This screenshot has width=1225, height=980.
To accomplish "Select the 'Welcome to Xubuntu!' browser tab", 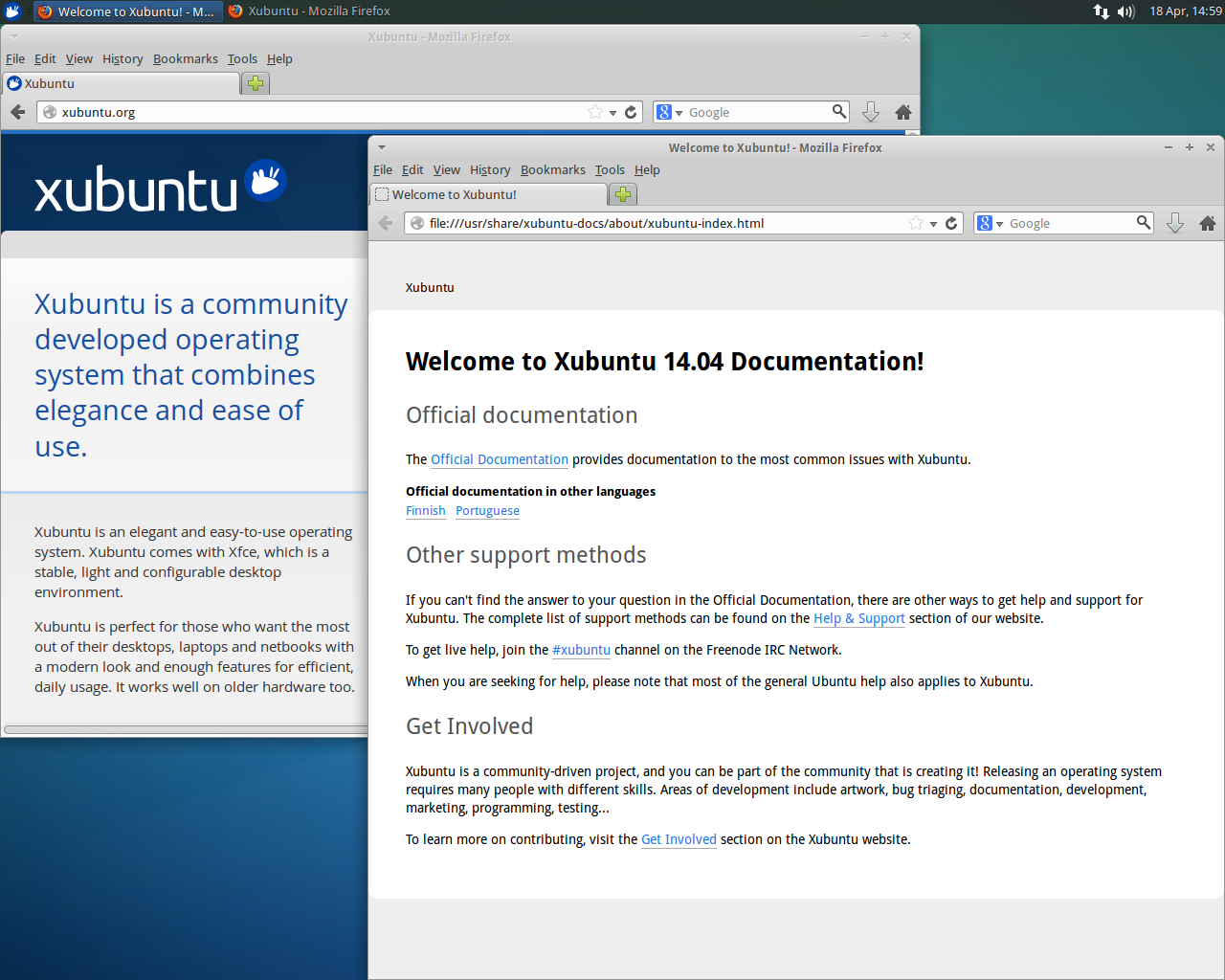I will 488,194.
